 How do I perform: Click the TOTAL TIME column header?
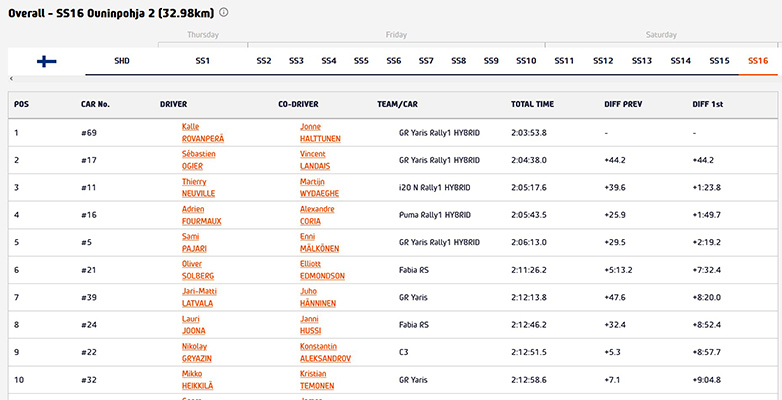tap(532, 104)
